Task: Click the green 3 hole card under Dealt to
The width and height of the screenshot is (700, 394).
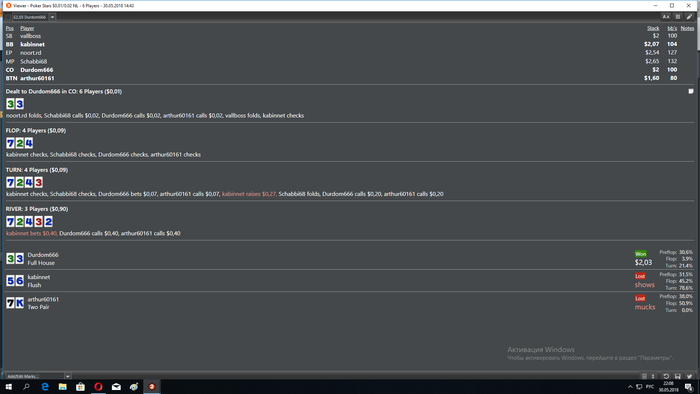Action: (x=10, y=104)
